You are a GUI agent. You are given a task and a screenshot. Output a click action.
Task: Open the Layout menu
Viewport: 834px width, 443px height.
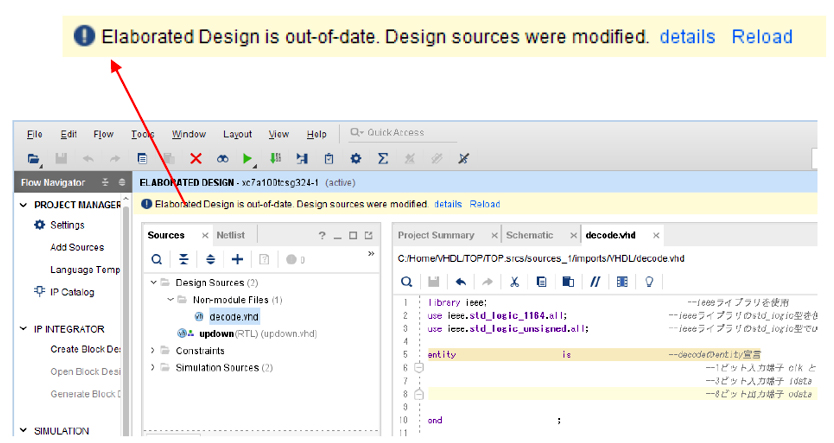click(x=237, y=134)
